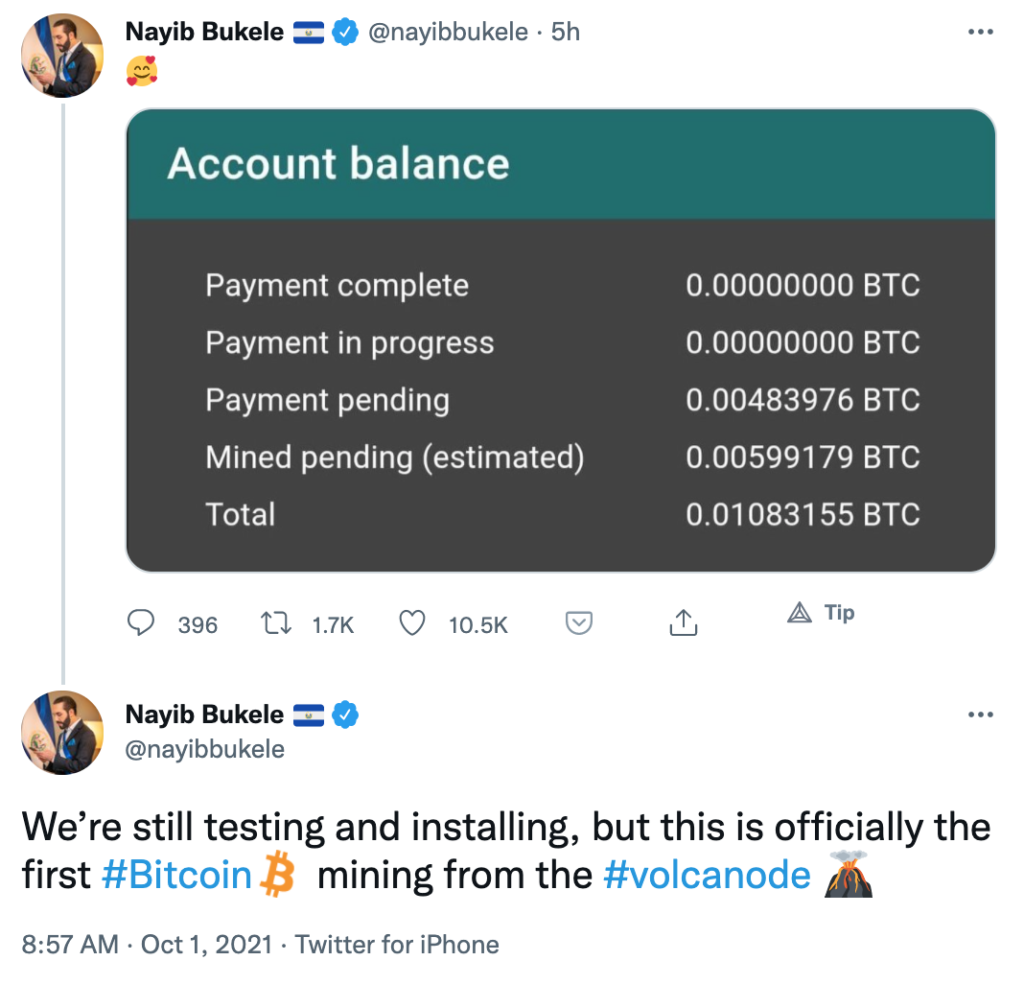
Task: Click the @nayibbukele handle in the top tweet
Action: click(448, 32)
